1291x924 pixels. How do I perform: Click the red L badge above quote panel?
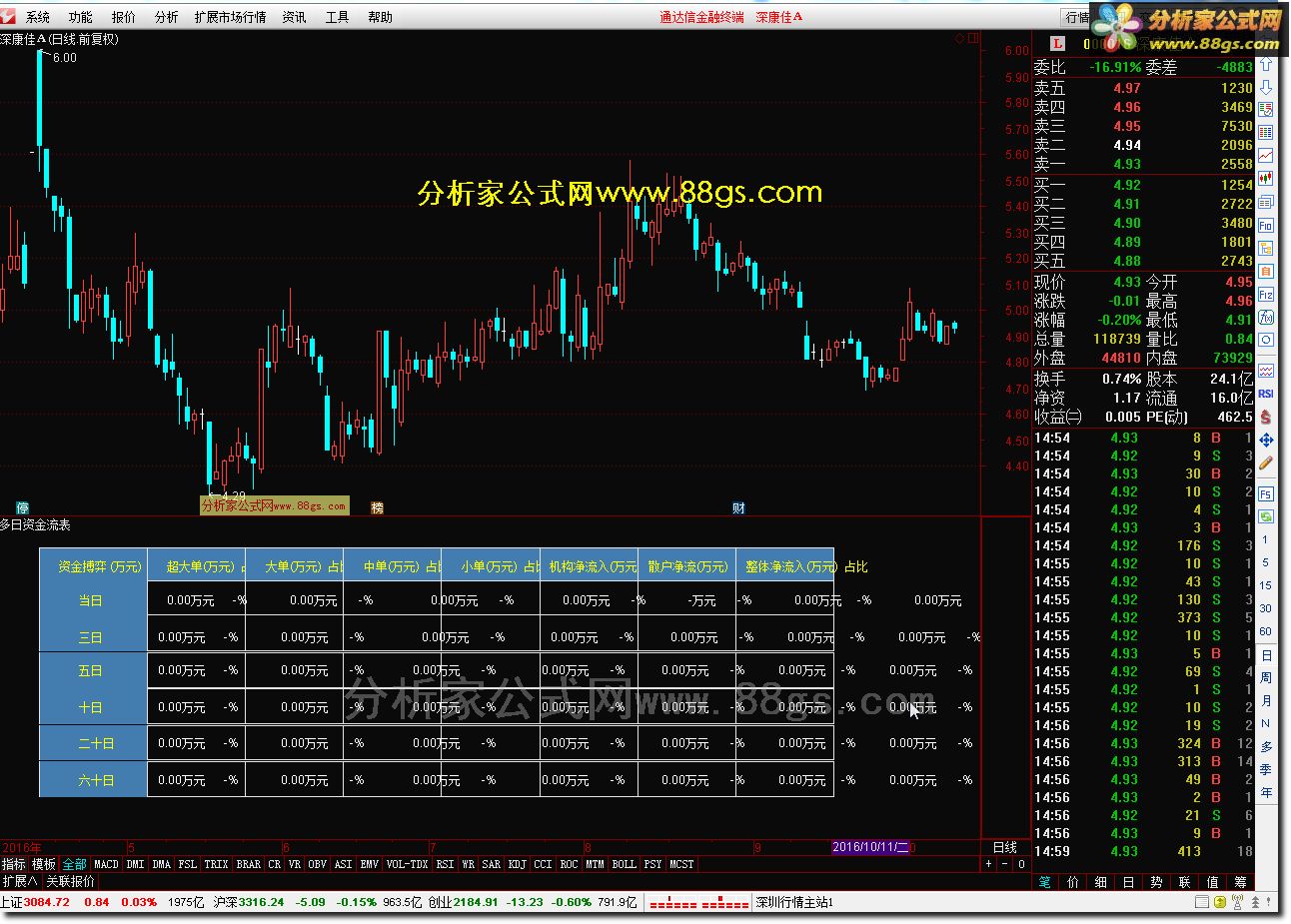pyautogui.click(x=1059, y=43)
